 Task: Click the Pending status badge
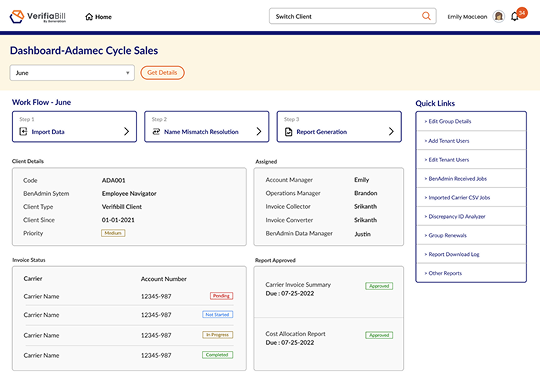(x=221, y=296)
